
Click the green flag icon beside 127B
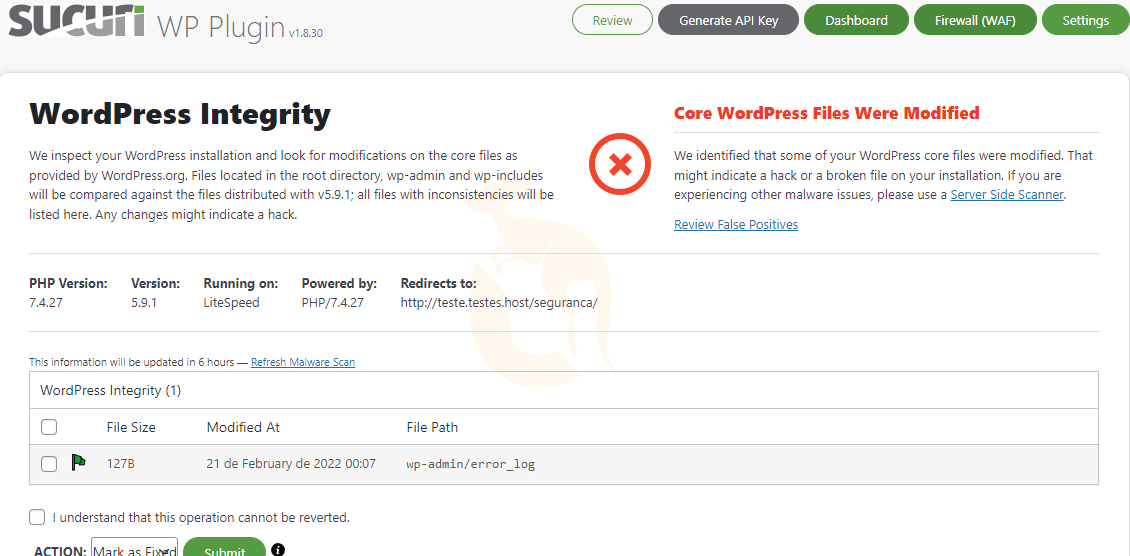point(78,462)
